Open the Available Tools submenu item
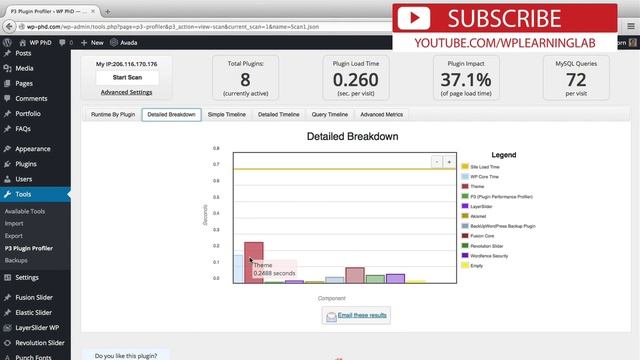 [25, 211]
